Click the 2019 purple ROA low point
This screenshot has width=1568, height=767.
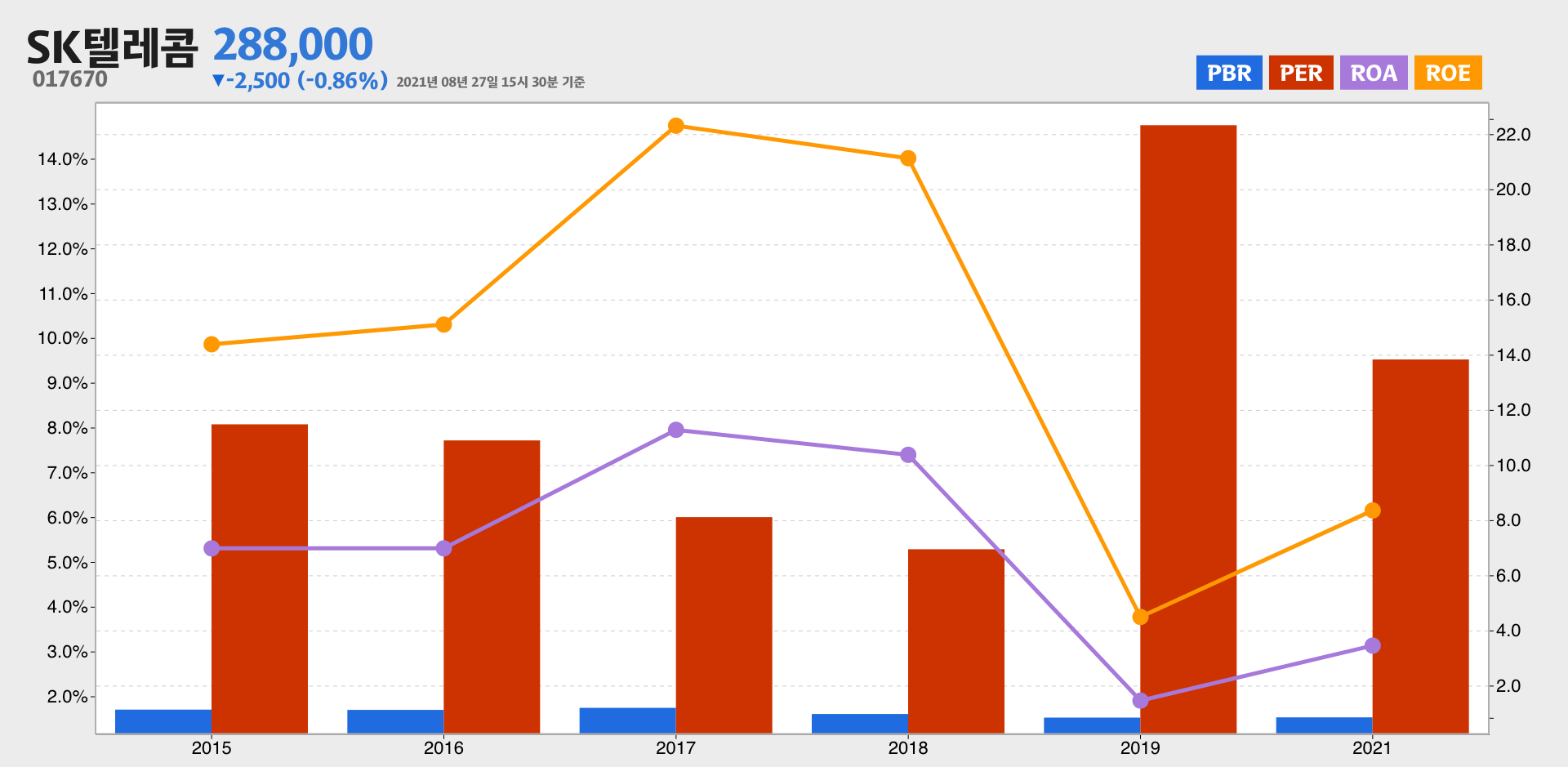pos(1141,701)
